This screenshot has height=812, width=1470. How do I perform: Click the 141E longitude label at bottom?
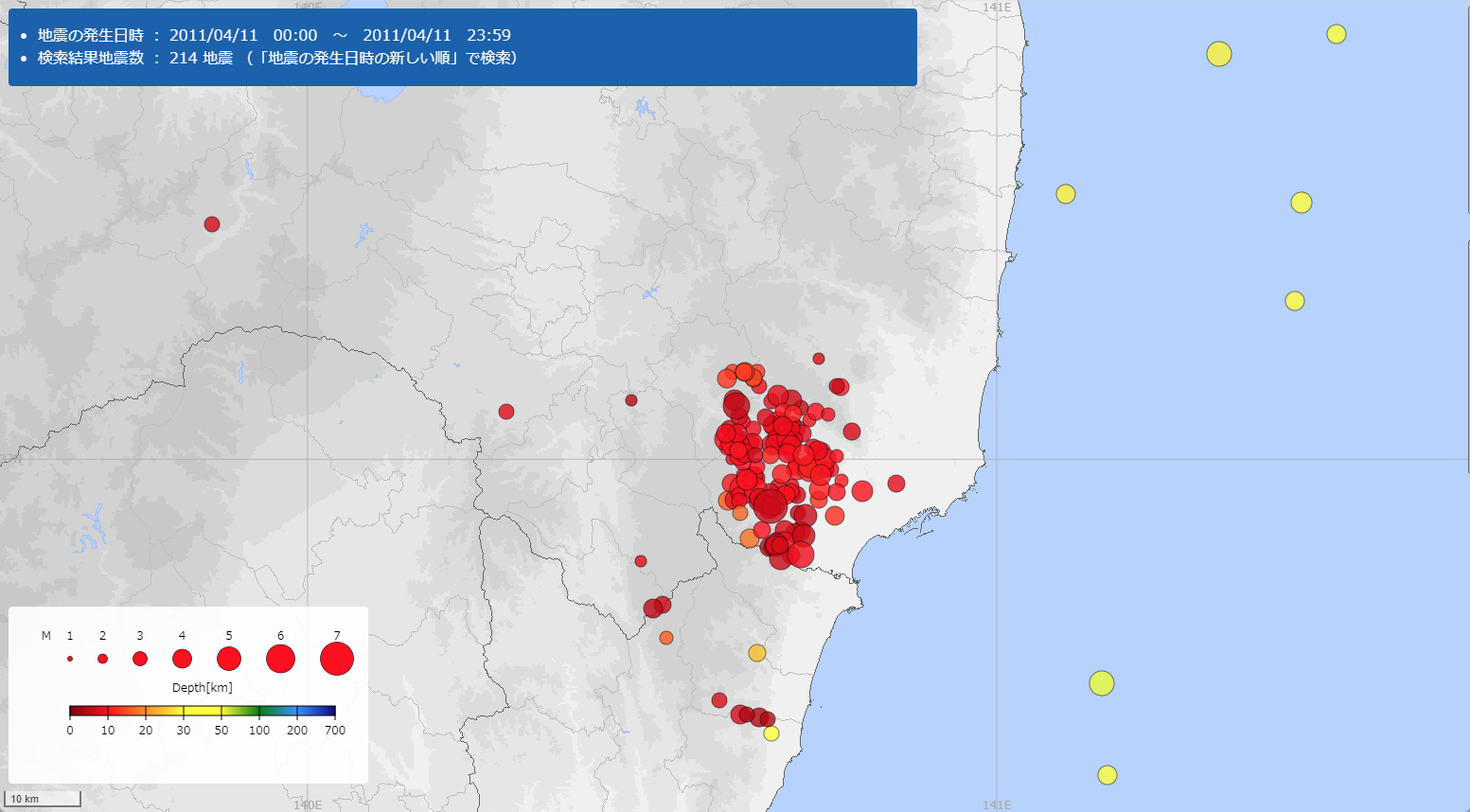[997, 804]
